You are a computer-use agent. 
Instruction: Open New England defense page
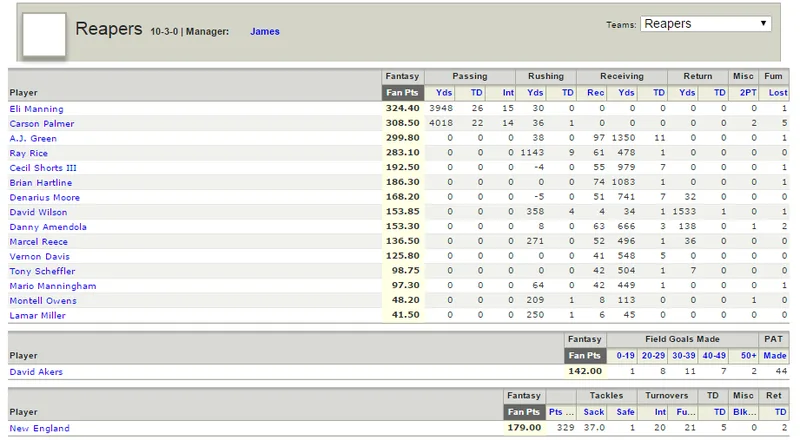coord(39,429)
